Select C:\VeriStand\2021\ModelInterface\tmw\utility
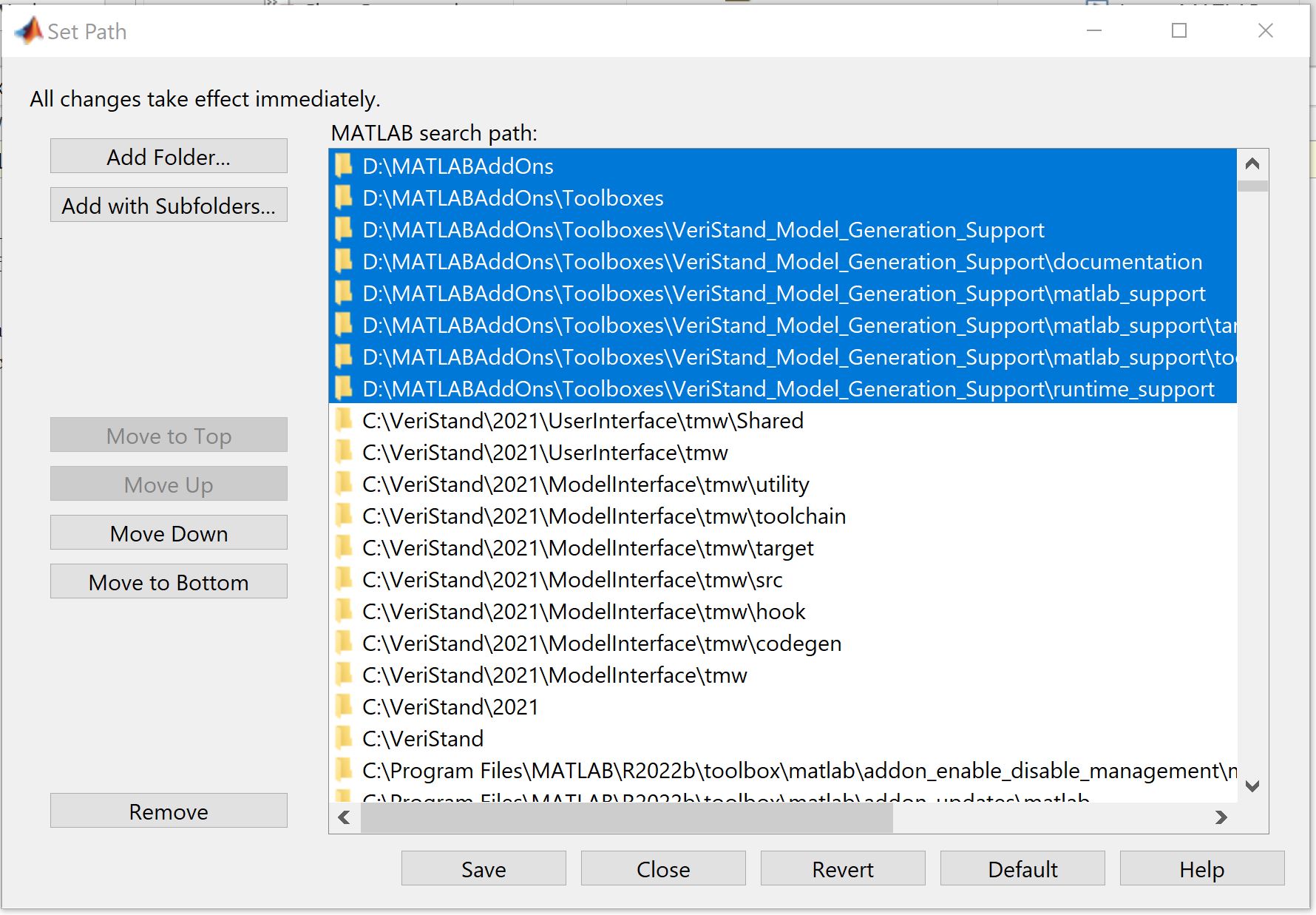The height and width of the screenshot is (915, 1316). tap(783, 484)
